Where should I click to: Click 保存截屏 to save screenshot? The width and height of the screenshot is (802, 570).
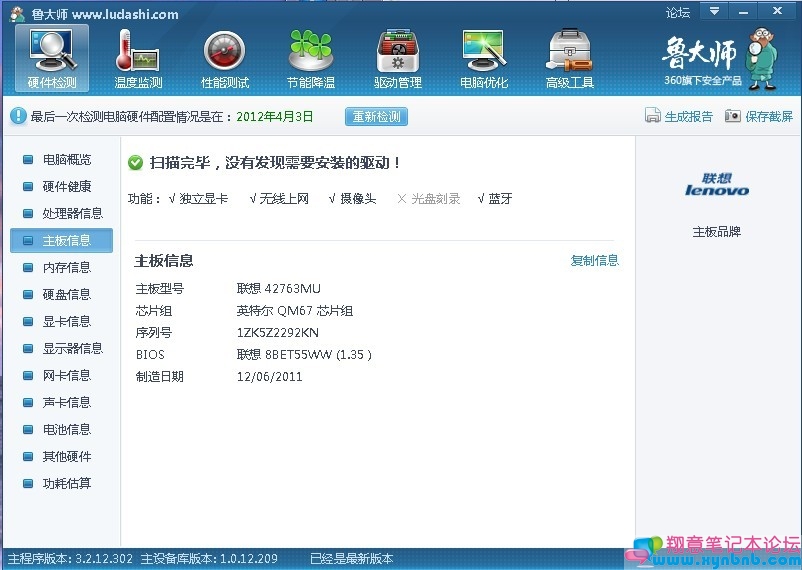tap(769, 116)
